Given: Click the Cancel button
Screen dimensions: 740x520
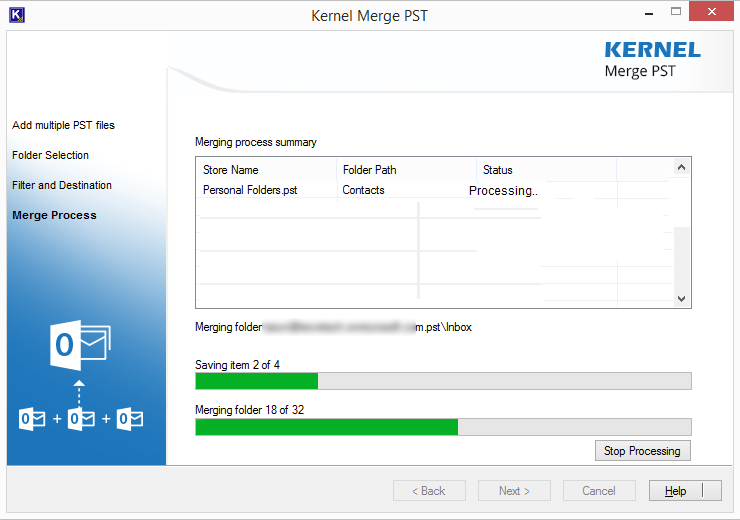Looking at the screenshot, I should point(599,491).
